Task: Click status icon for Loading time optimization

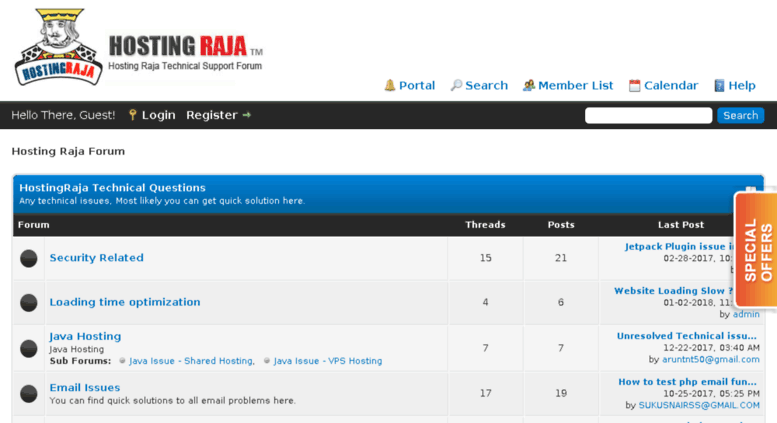Action: coord(29,303)
